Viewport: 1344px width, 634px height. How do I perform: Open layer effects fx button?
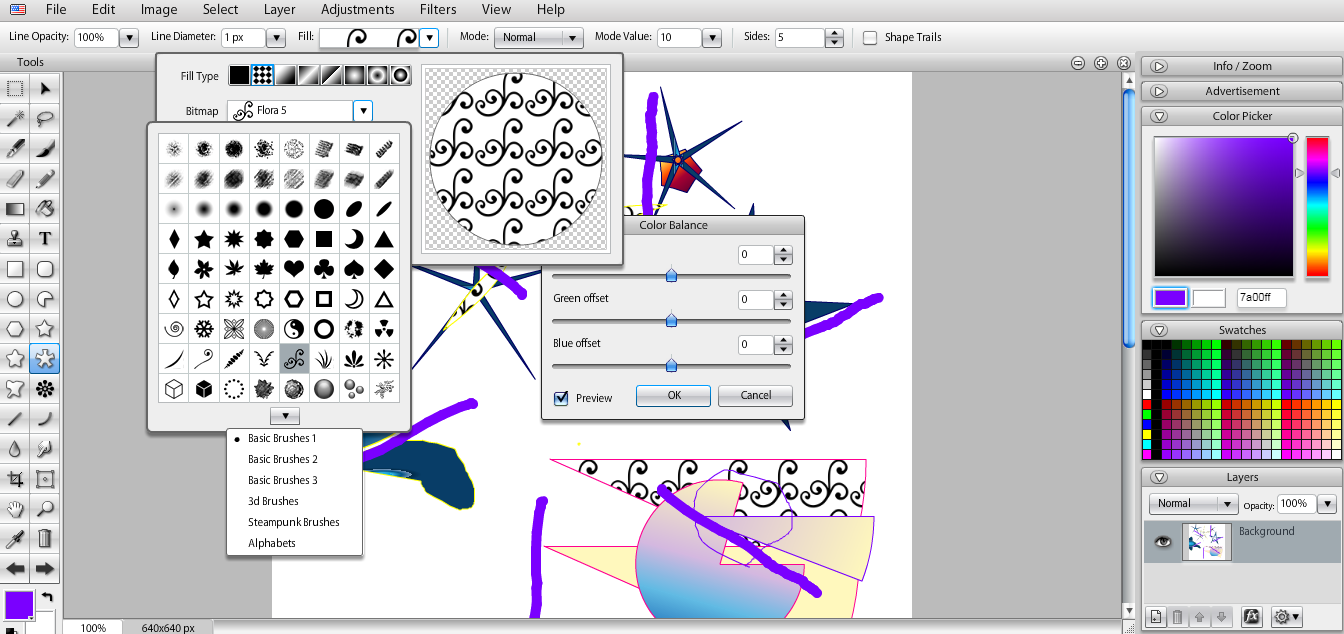click(1250, 617)
